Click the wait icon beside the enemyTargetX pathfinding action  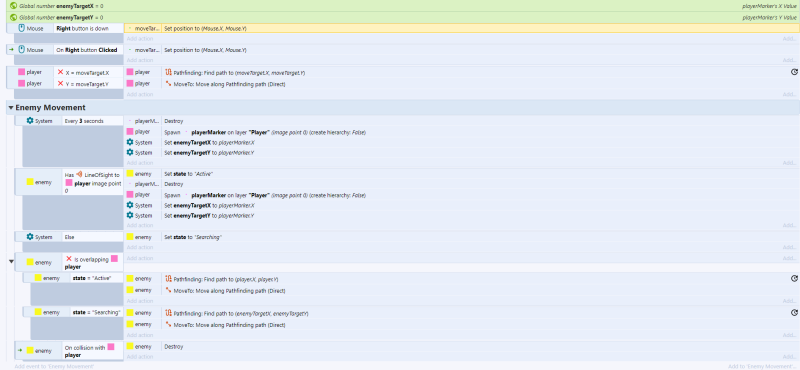tap(794, 313)
